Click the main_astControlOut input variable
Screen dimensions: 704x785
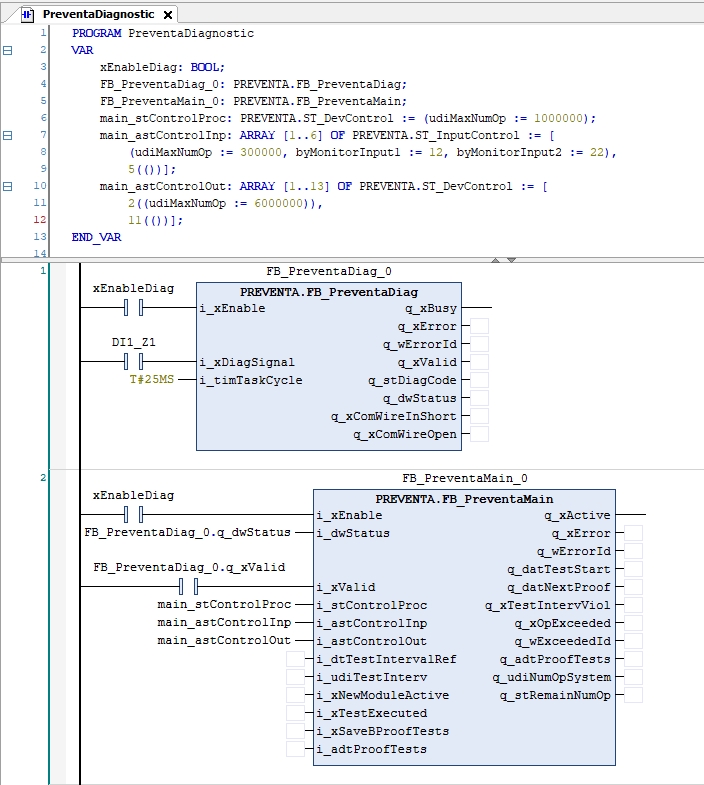click(x=224, y=641)
